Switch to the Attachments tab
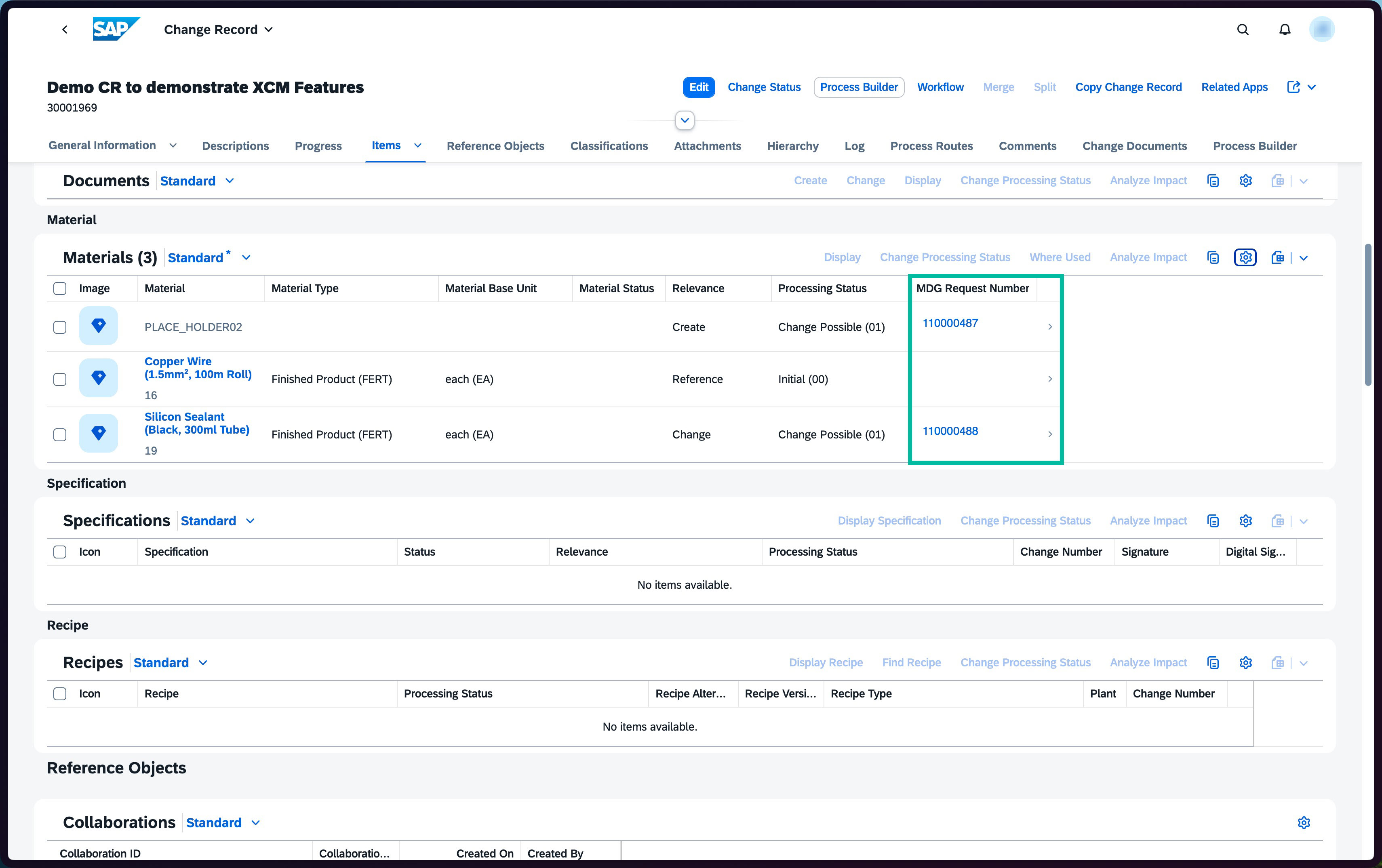Image resolution: width=1382 pixels, height=868 pixels. (x=707, y=146)
